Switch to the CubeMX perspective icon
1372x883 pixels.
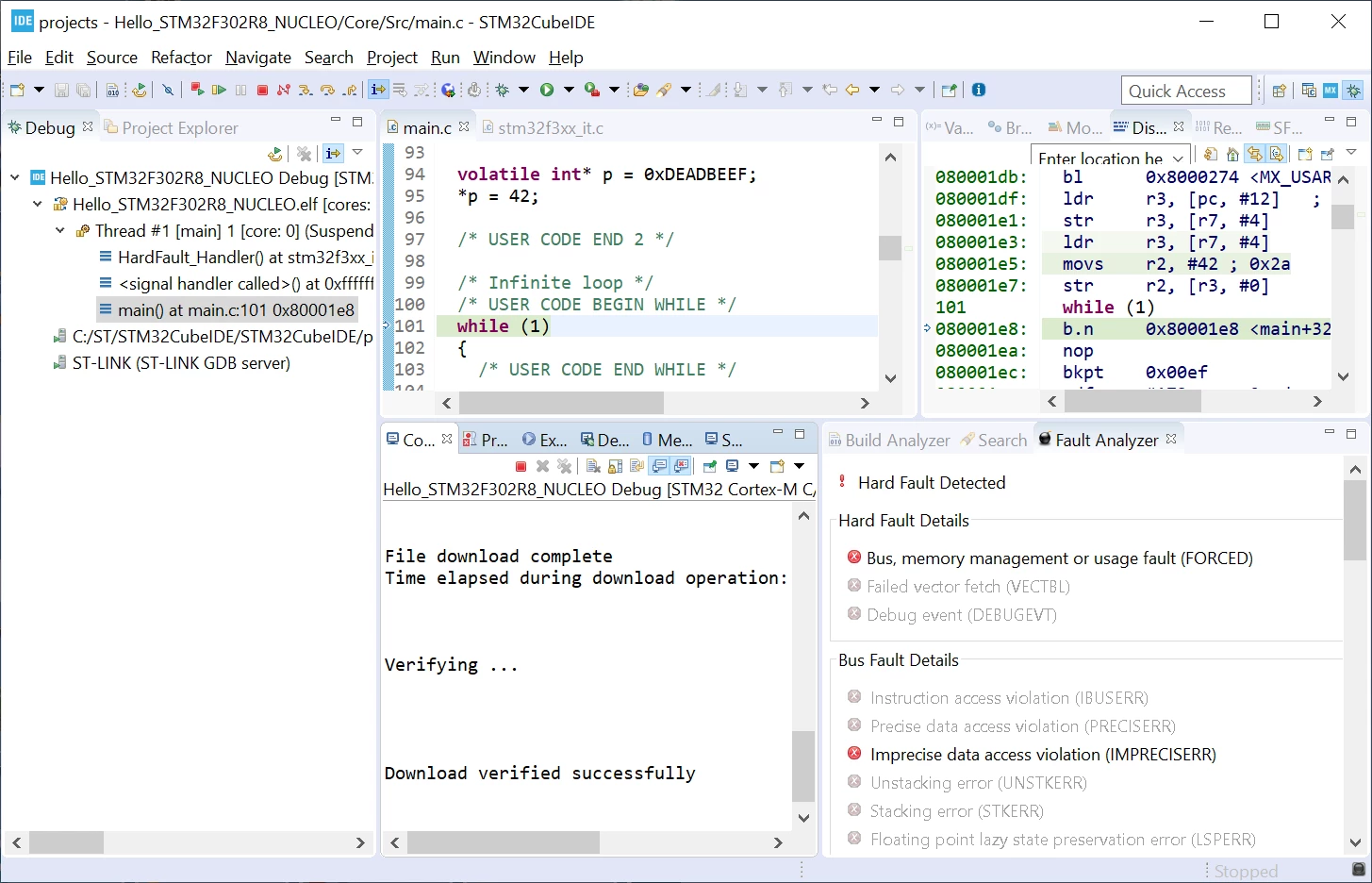coord(1331,90)
